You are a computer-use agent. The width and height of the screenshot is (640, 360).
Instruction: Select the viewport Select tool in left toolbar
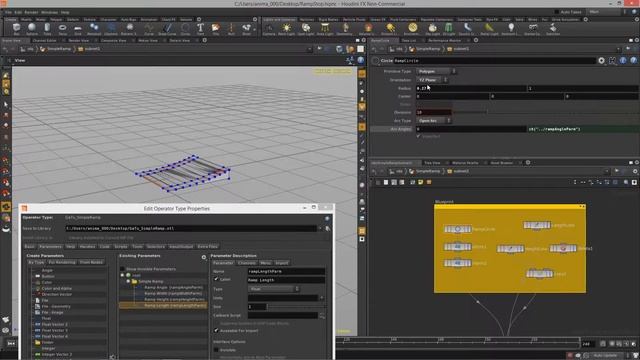click(x=6, y=105)
